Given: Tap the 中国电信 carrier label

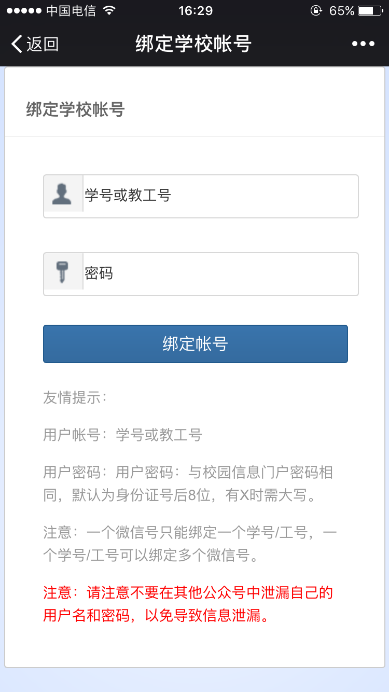Looking at the screenshot, I should [71, 11].
